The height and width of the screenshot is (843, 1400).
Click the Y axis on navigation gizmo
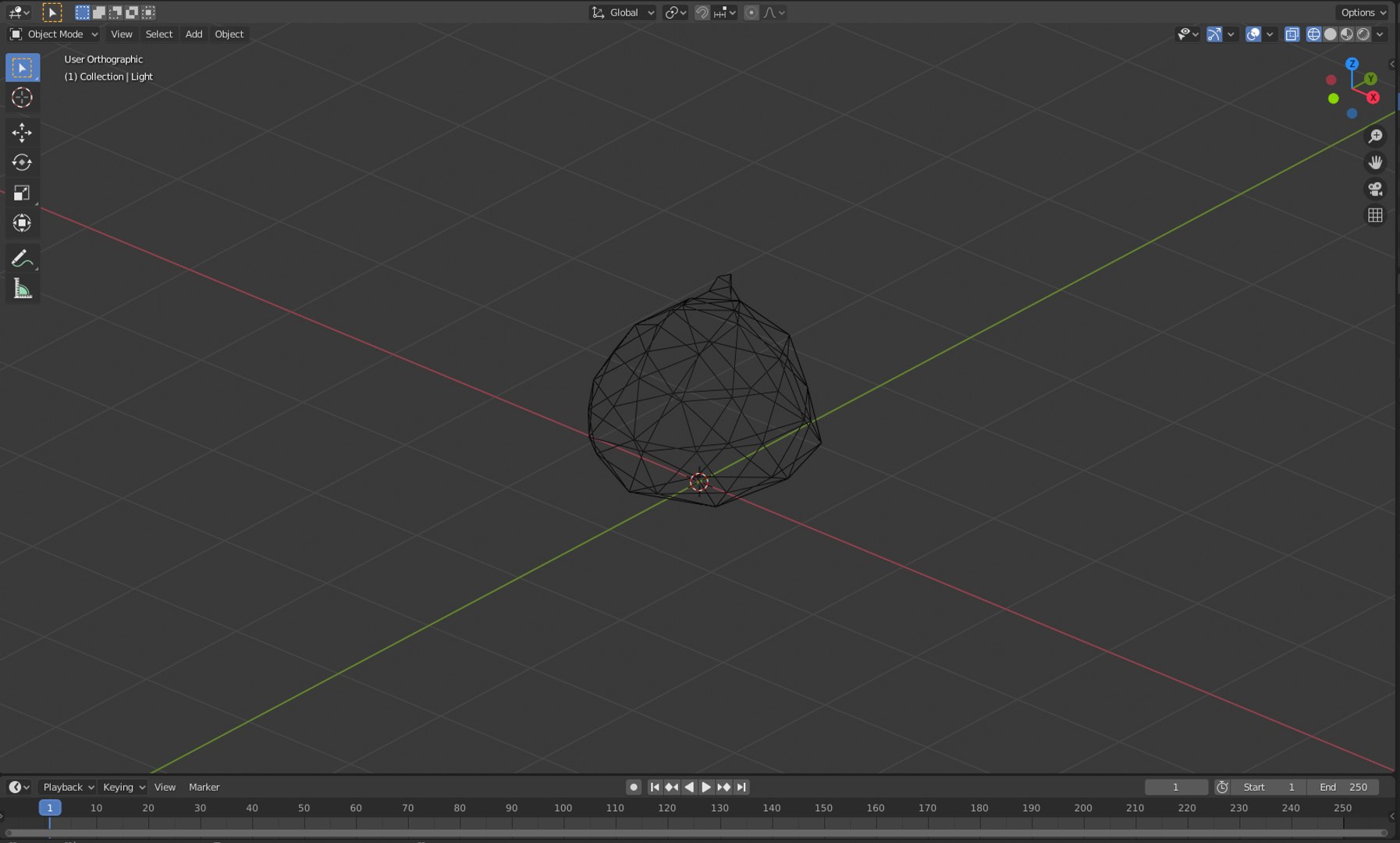point(1370,79)
